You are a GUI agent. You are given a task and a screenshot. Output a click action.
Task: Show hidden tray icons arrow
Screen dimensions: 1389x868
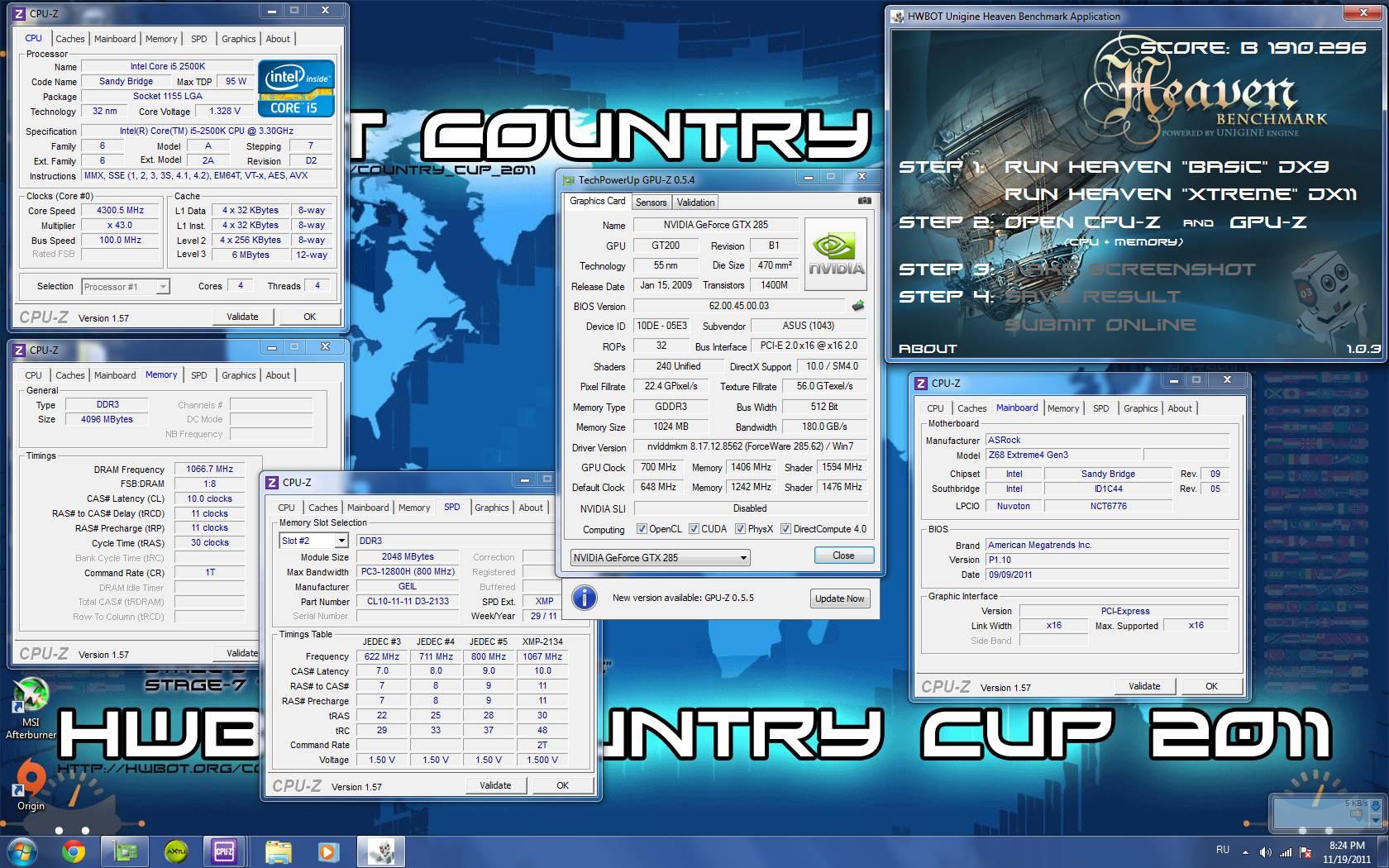(1245, 851)
